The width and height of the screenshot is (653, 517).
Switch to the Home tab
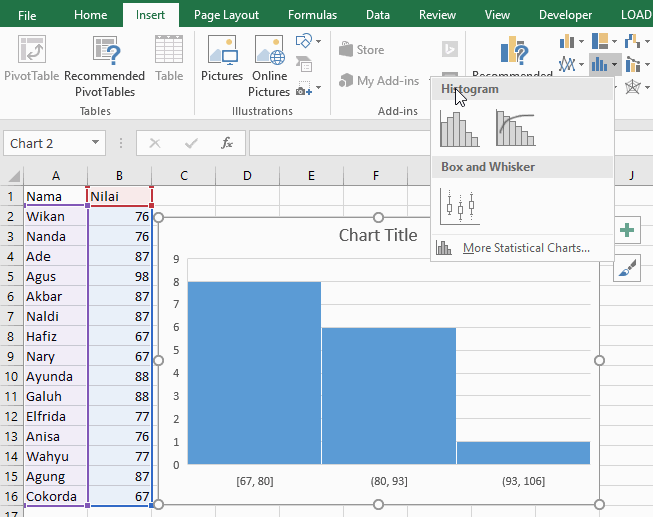(x=90, y=15)
